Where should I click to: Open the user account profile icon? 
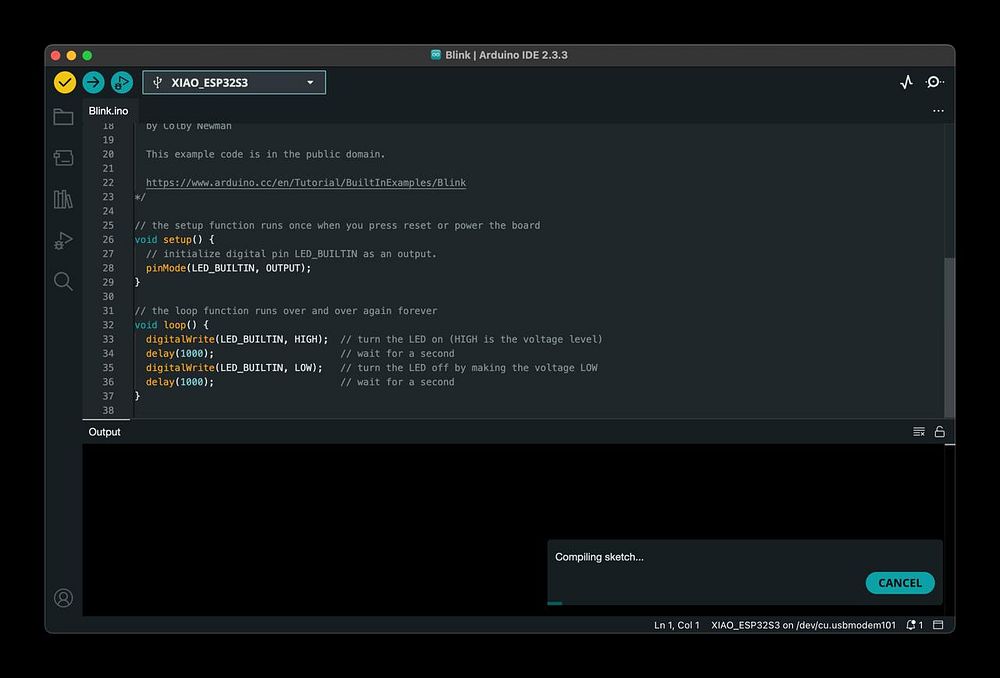coord(63,598)
